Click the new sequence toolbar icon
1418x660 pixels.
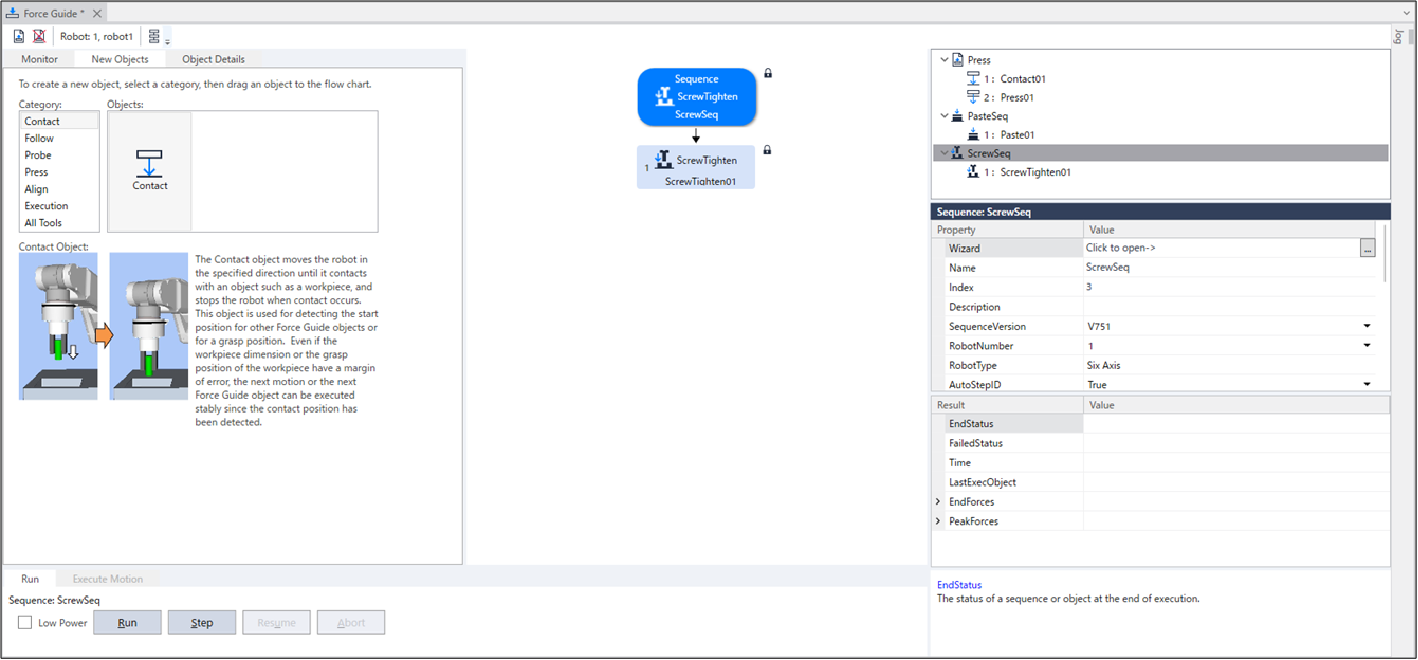click(x=19, y=36)
